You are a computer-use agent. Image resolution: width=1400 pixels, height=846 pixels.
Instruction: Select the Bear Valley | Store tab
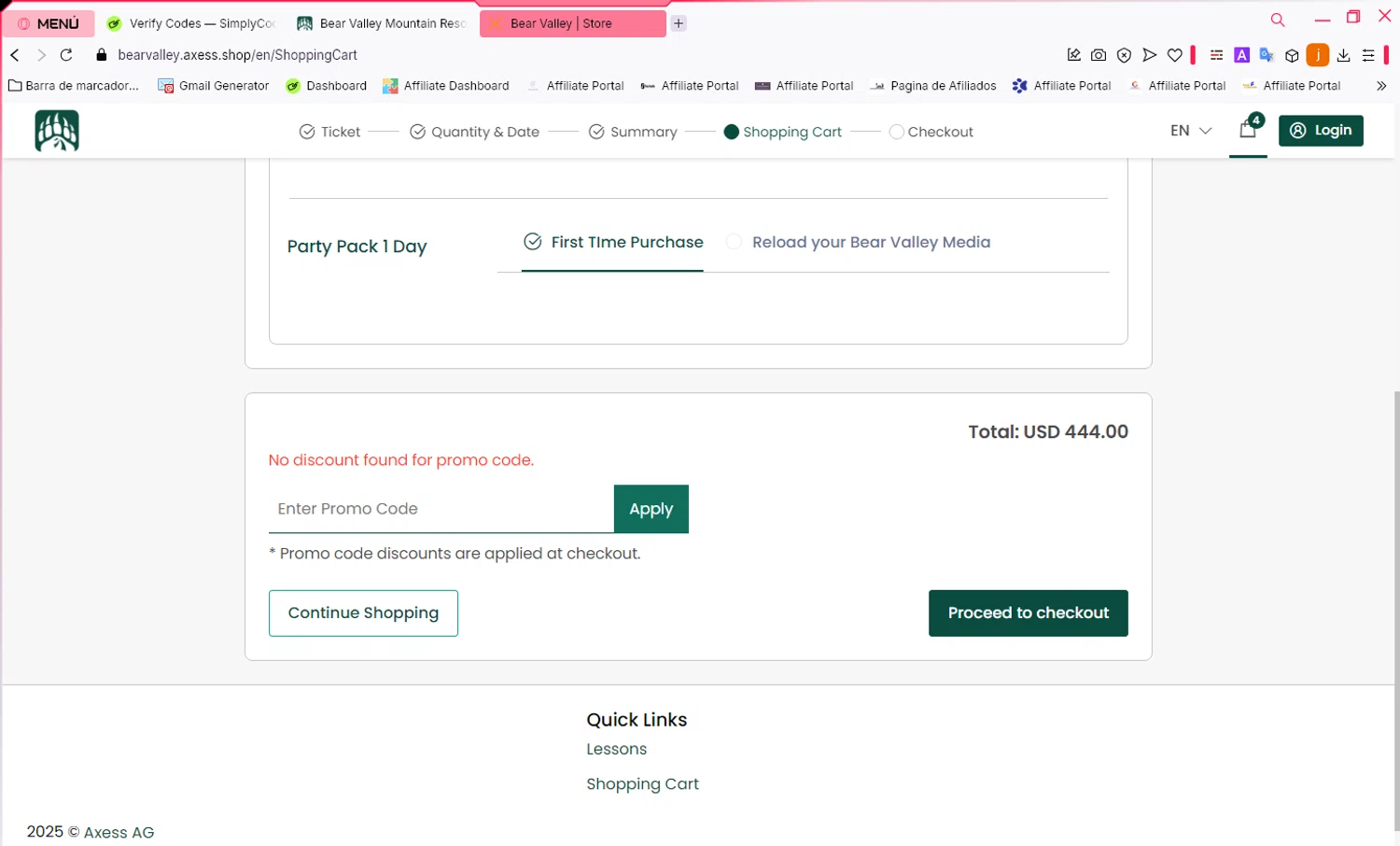point(572,23)
